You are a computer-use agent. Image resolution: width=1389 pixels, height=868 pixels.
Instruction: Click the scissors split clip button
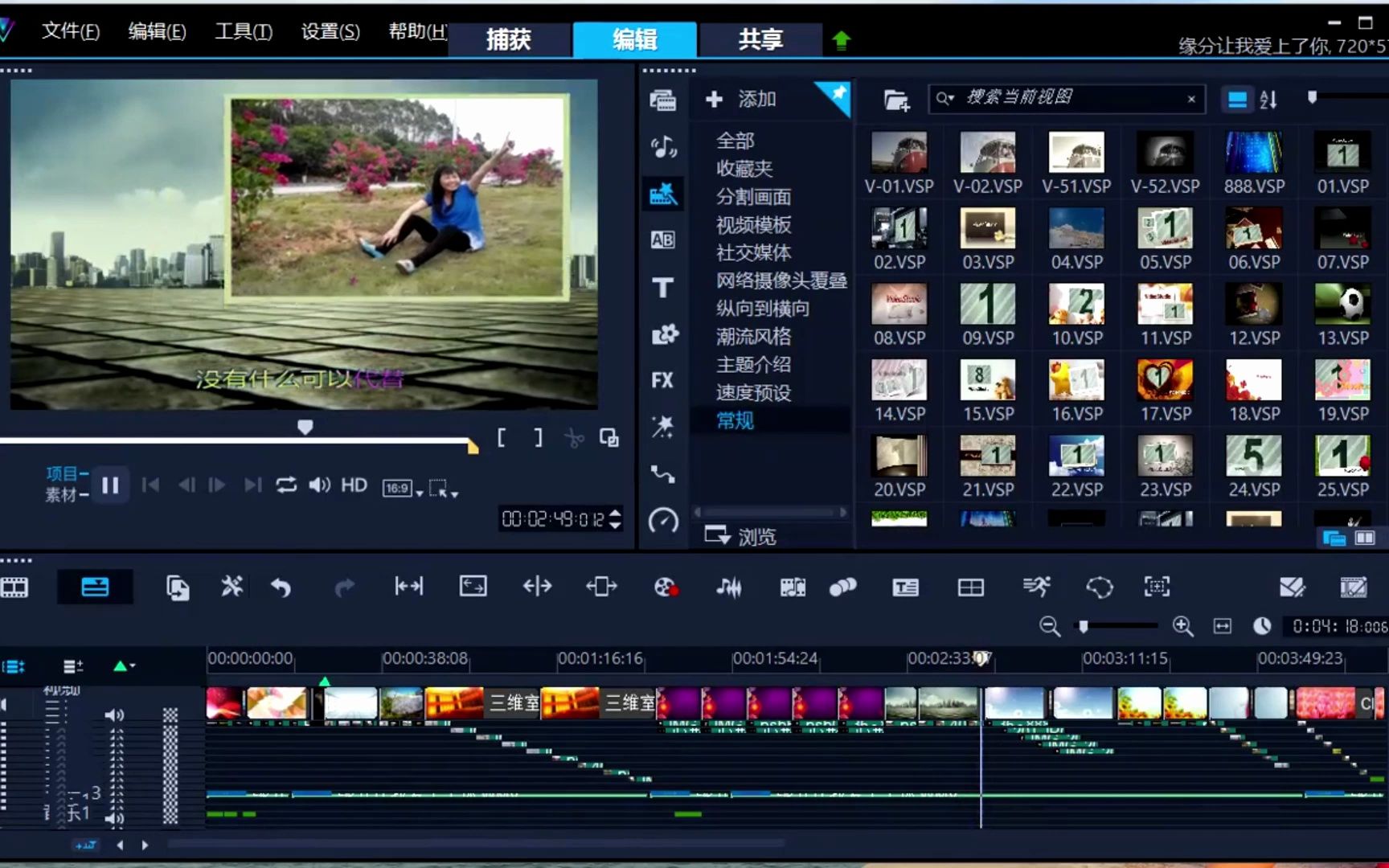pyautogui.click(x=573, y=438)
